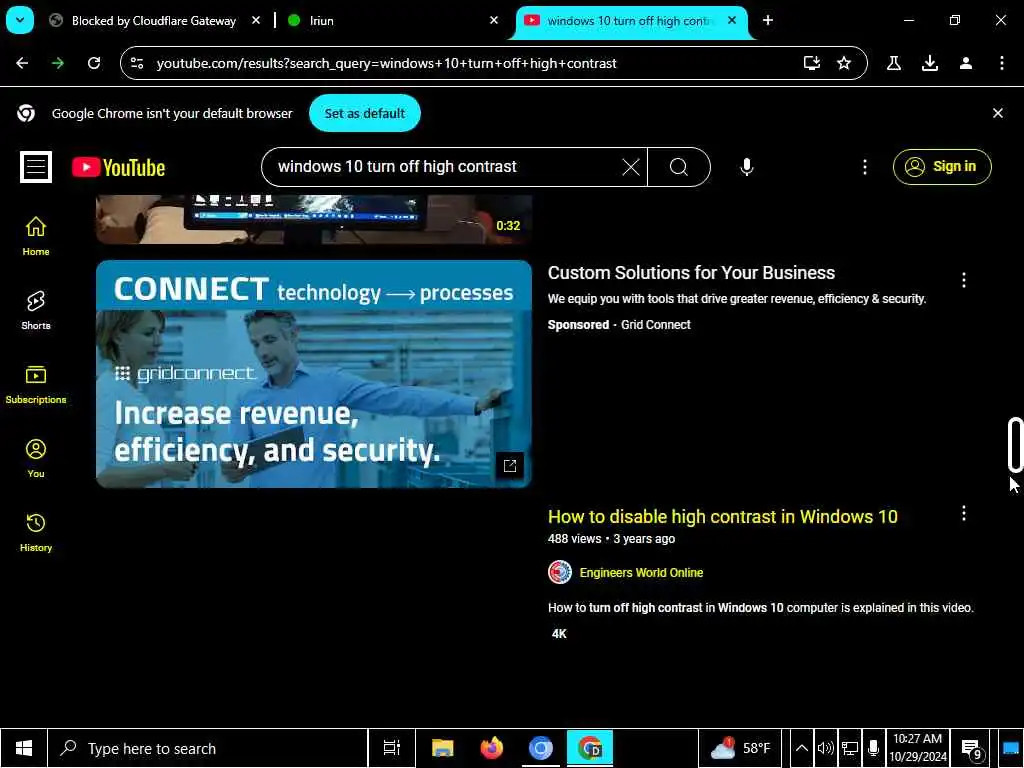Image resolution: width=1024 pixels, height=768 pixels.
Task: Click the 488 views text
Action: click(574, 539)
